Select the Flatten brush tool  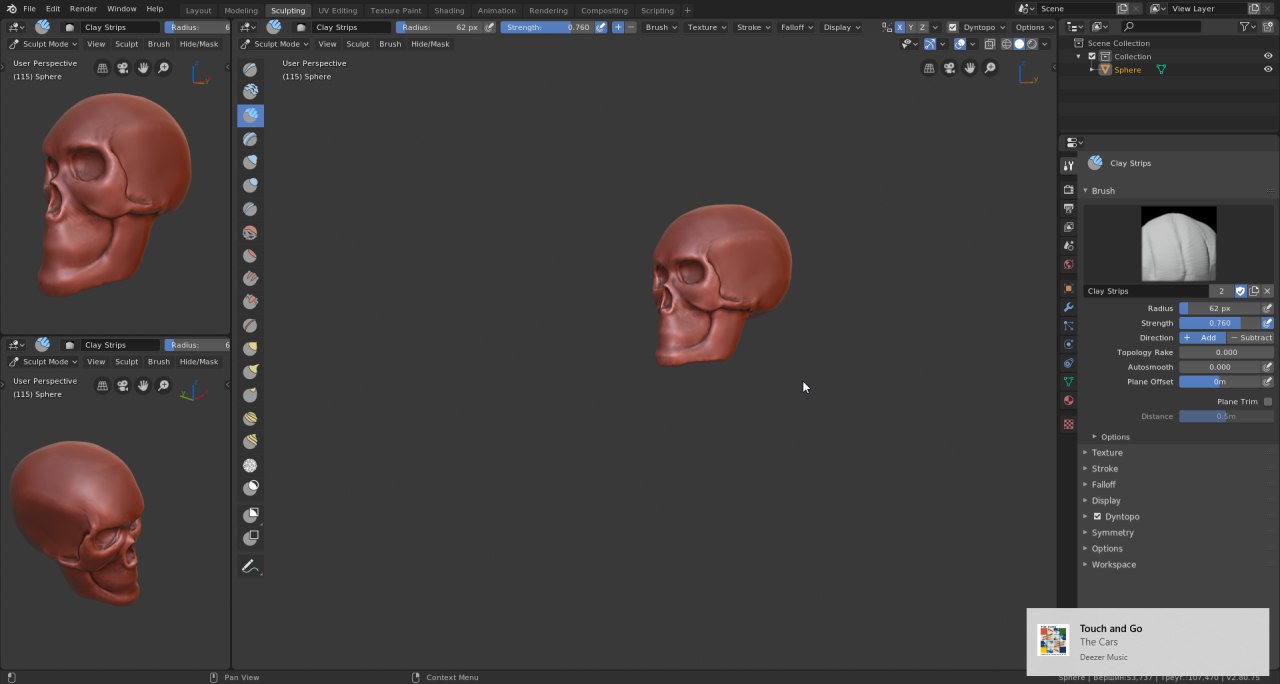250,256
